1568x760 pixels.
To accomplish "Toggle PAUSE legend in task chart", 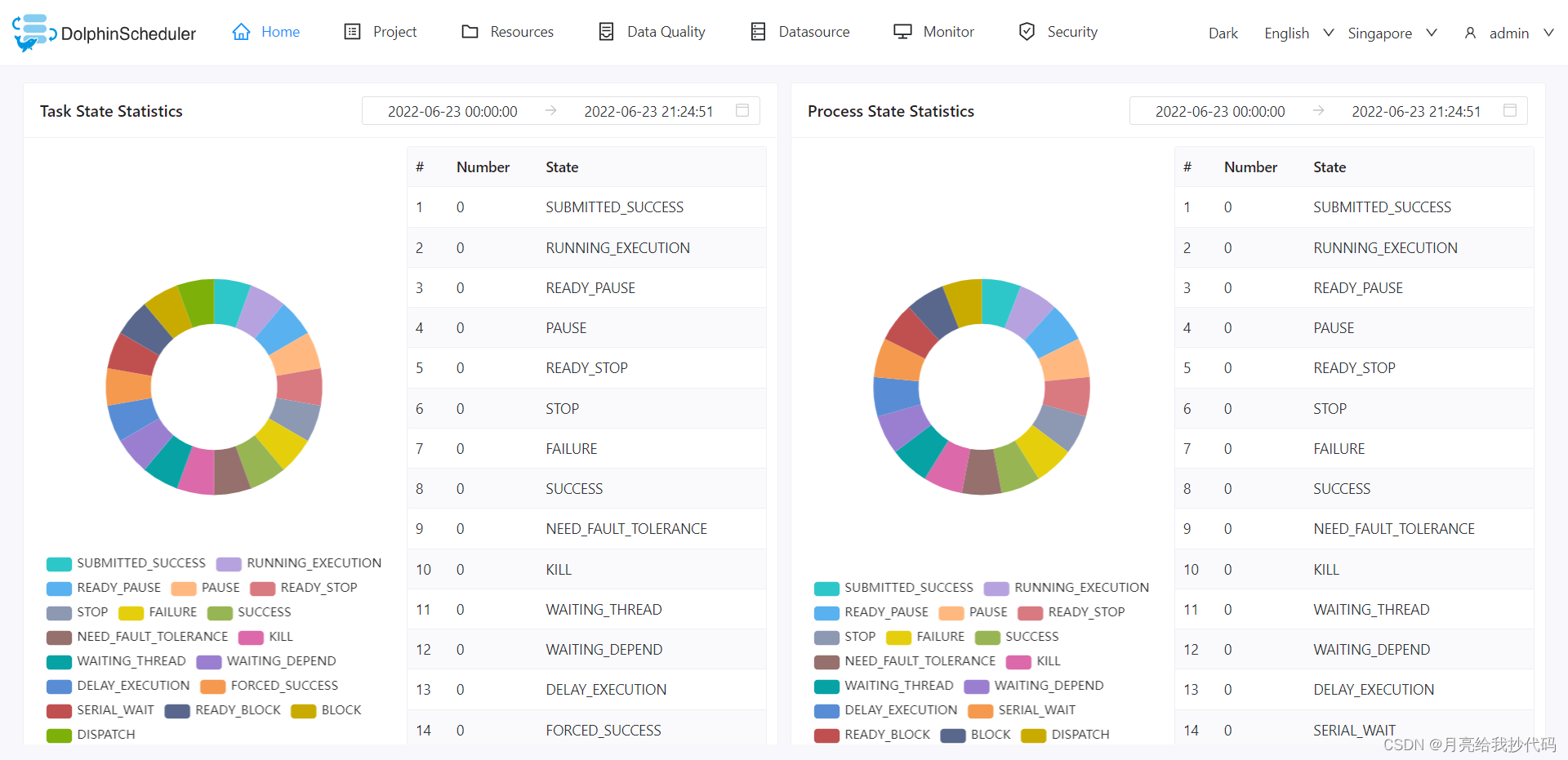I will tap(206, 588).
